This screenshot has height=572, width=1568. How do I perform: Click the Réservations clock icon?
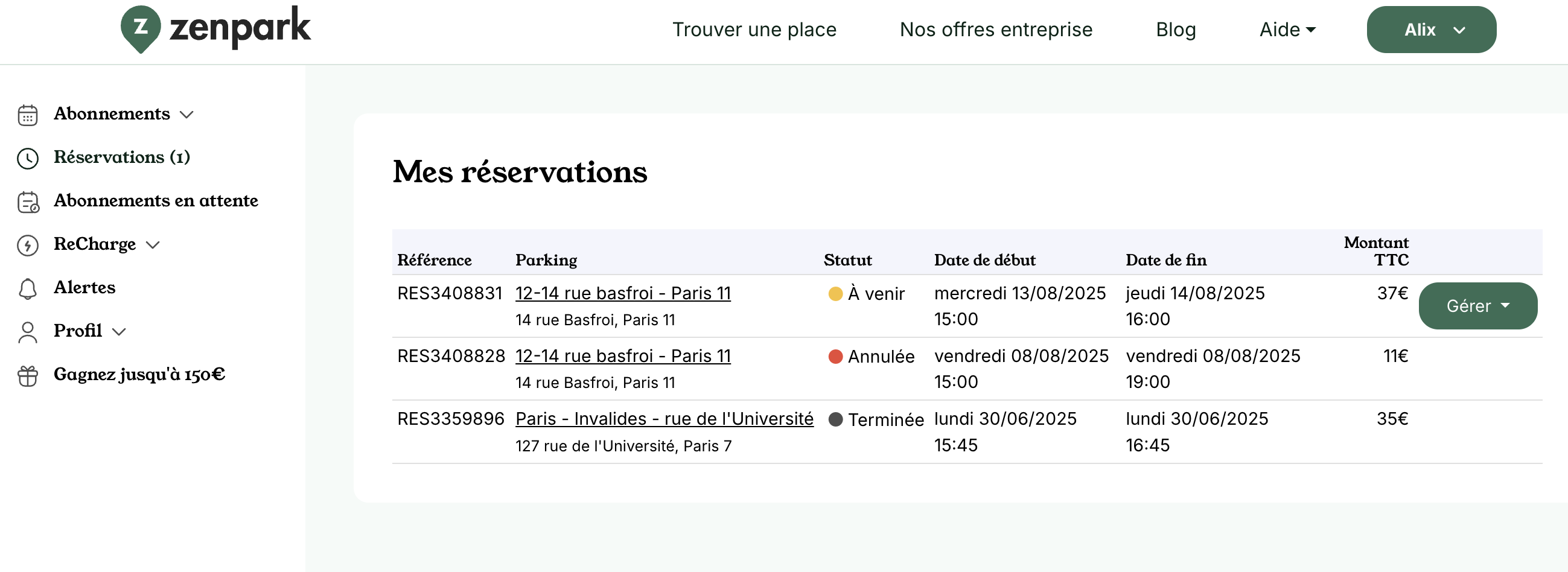click(x=27, y=157)
